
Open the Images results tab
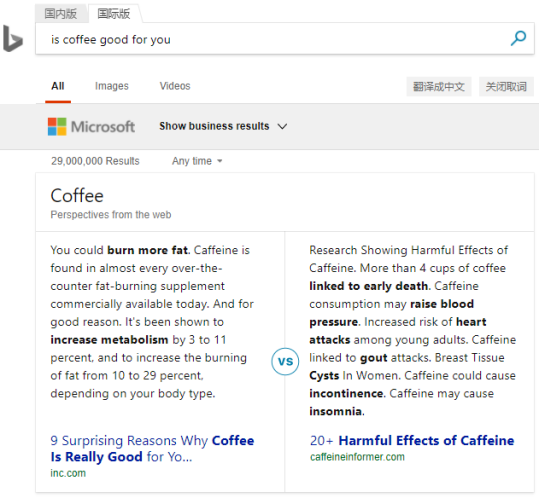pos(112,86)
